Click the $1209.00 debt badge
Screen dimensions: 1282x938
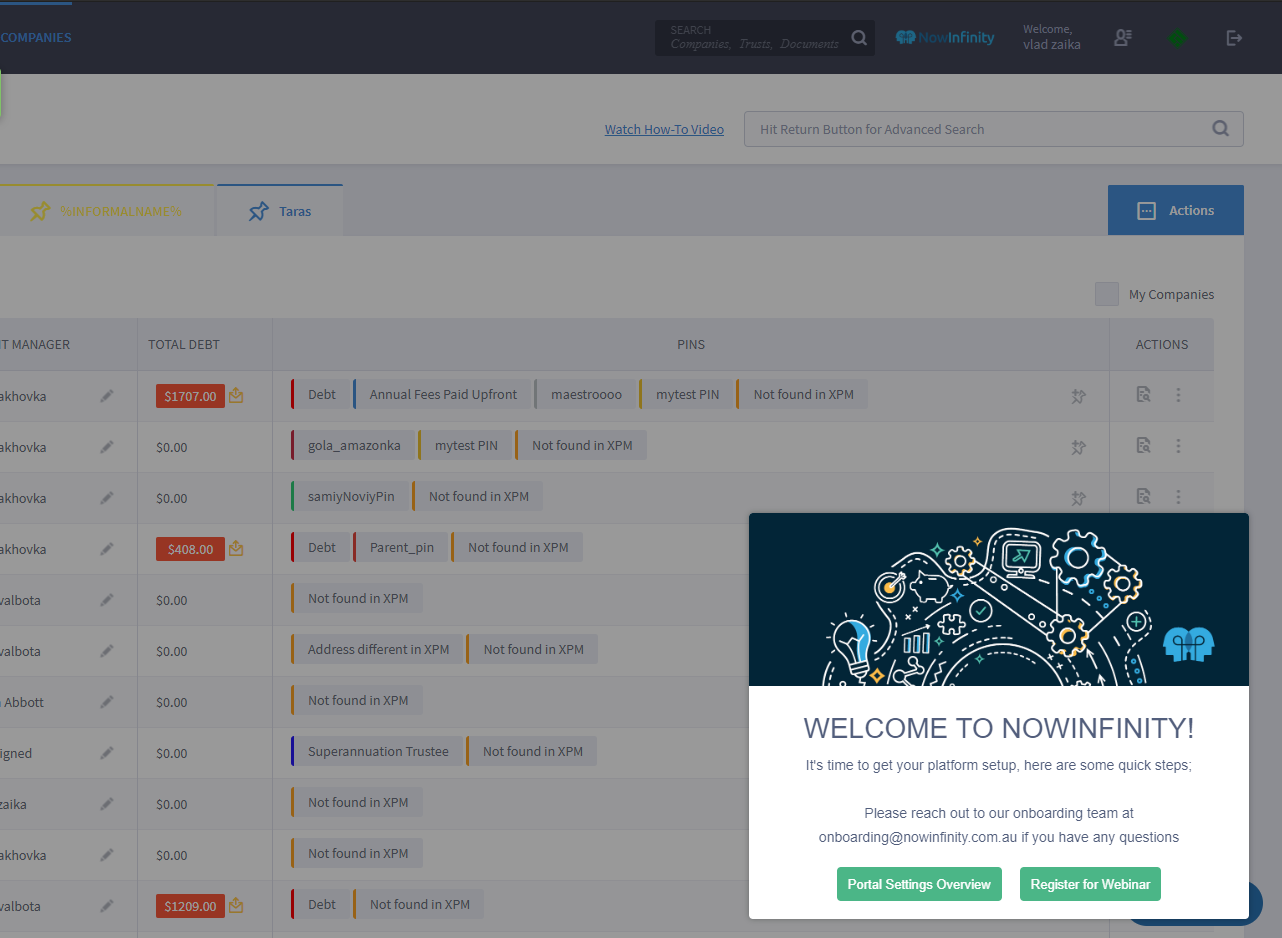(x=190, y=906)
